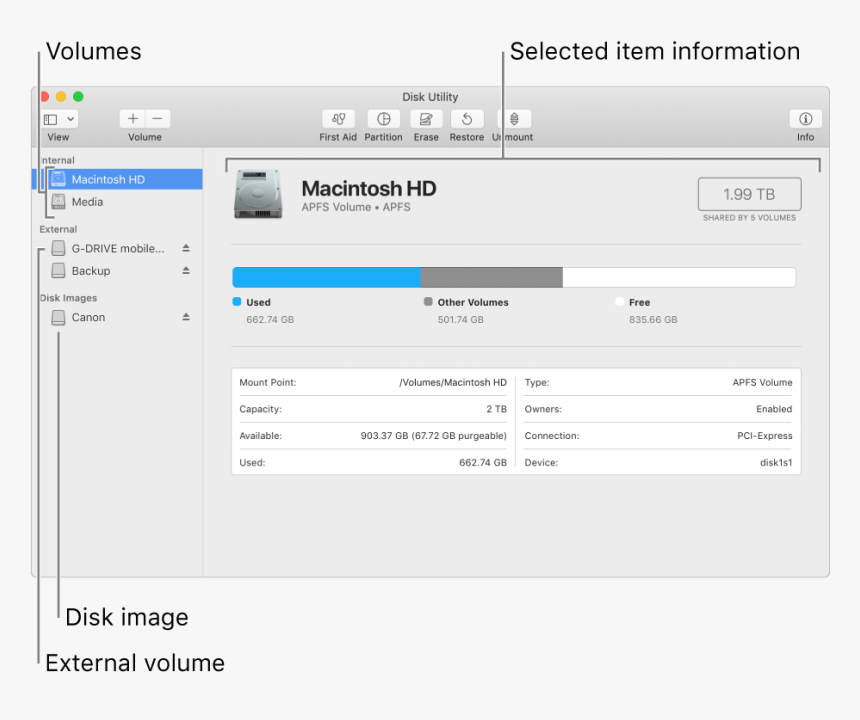The height and width of the screenshot is (720, 860).
Task: Click the Backup drive icon in sidebar
Action: pos(58,270)
